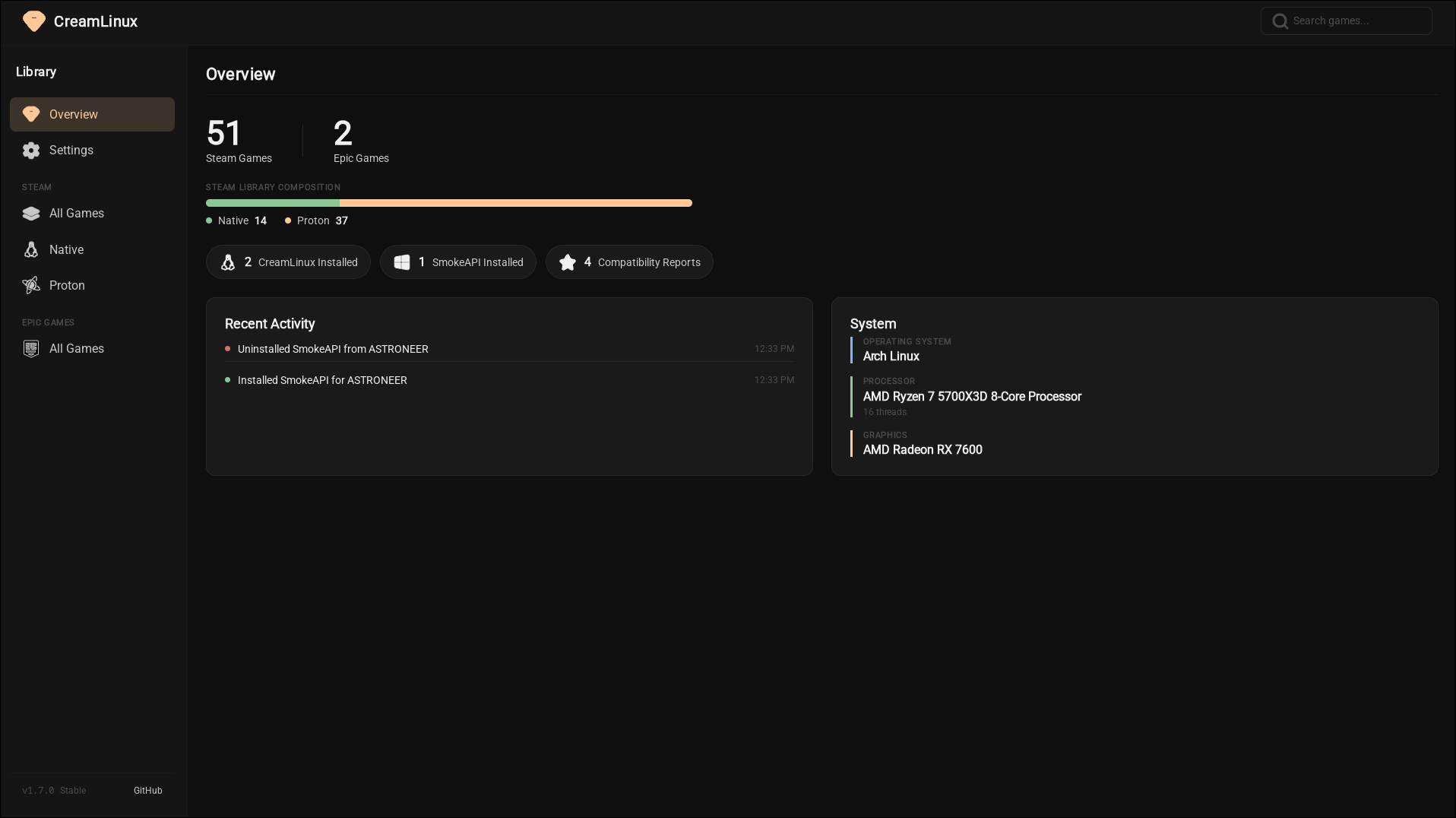Viewport: 1456px width, 818px height.
Task: Click the CreamLinux app title
Action: point(96,21)
